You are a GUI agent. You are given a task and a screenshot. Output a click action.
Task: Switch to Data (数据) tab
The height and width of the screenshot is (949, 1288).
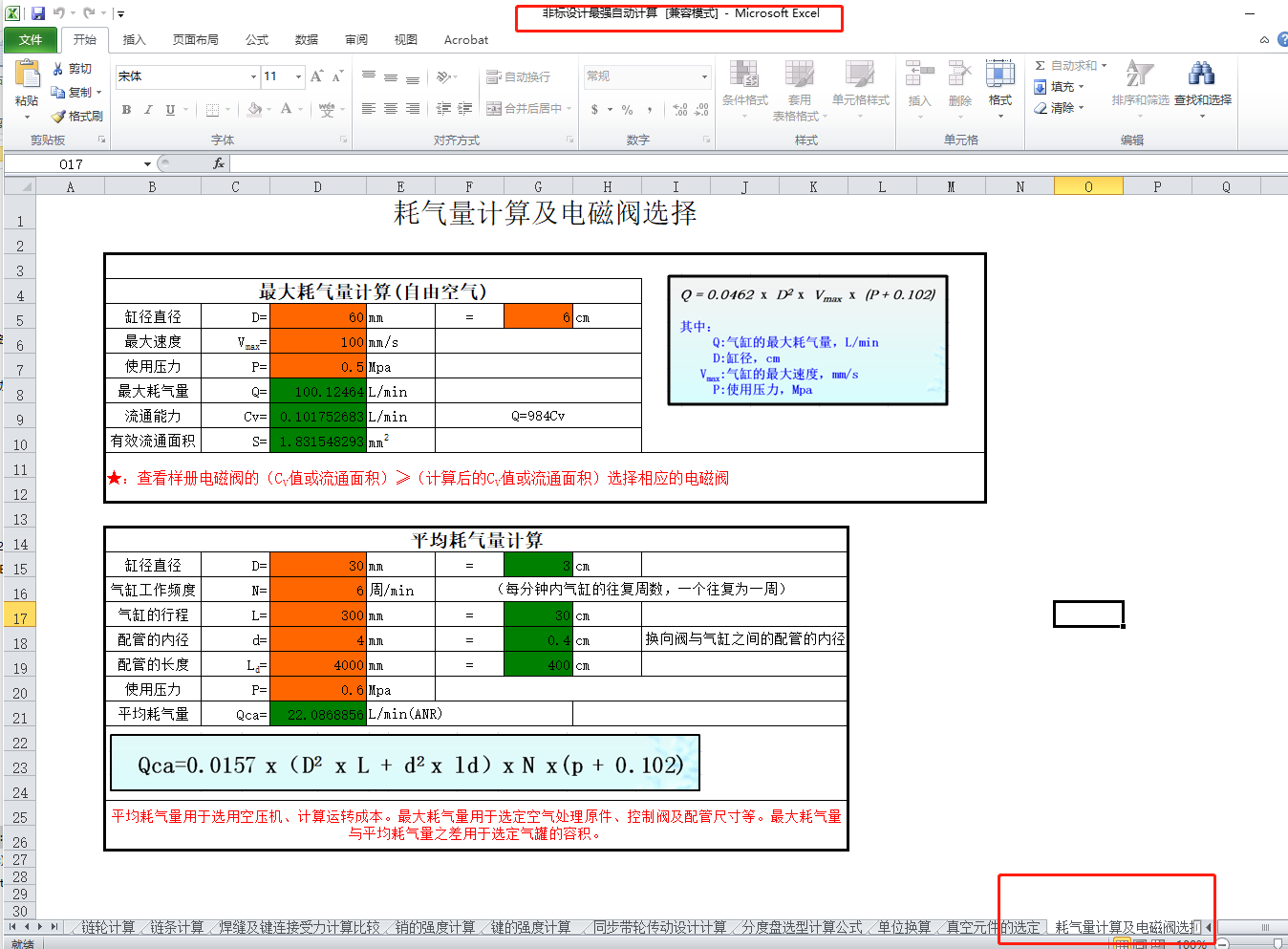point(307,40)
